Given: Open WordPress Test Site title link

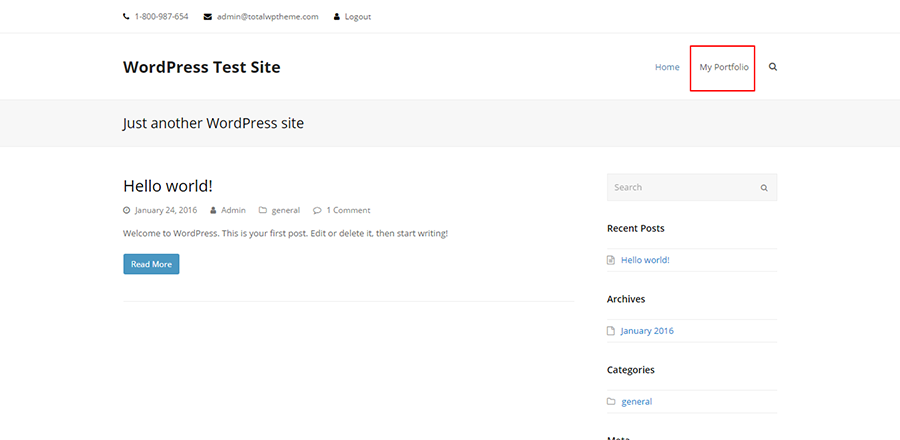Looking at the screenshot, I should pyautogui.click(x=201, y=67).
